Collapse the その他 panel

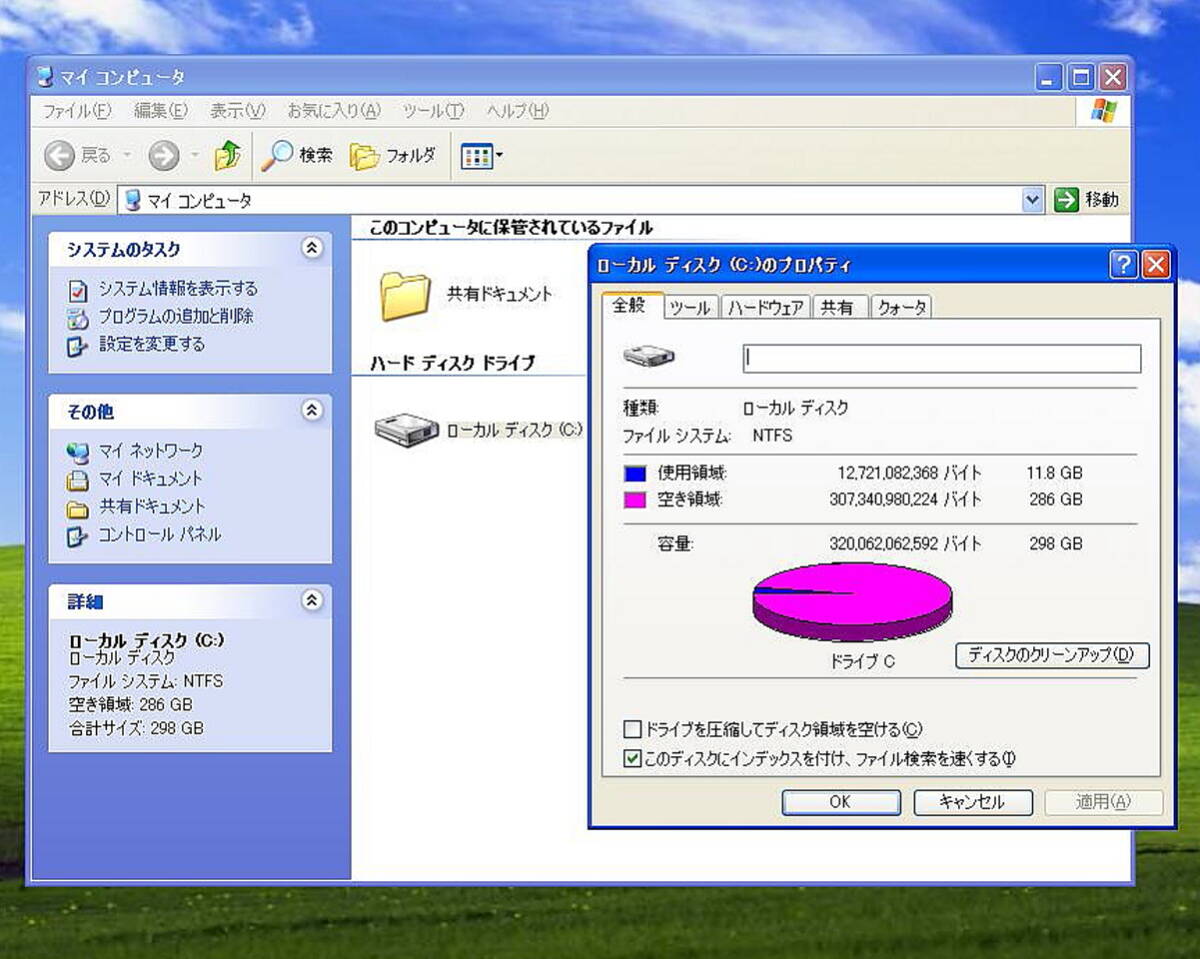point(312,410)
